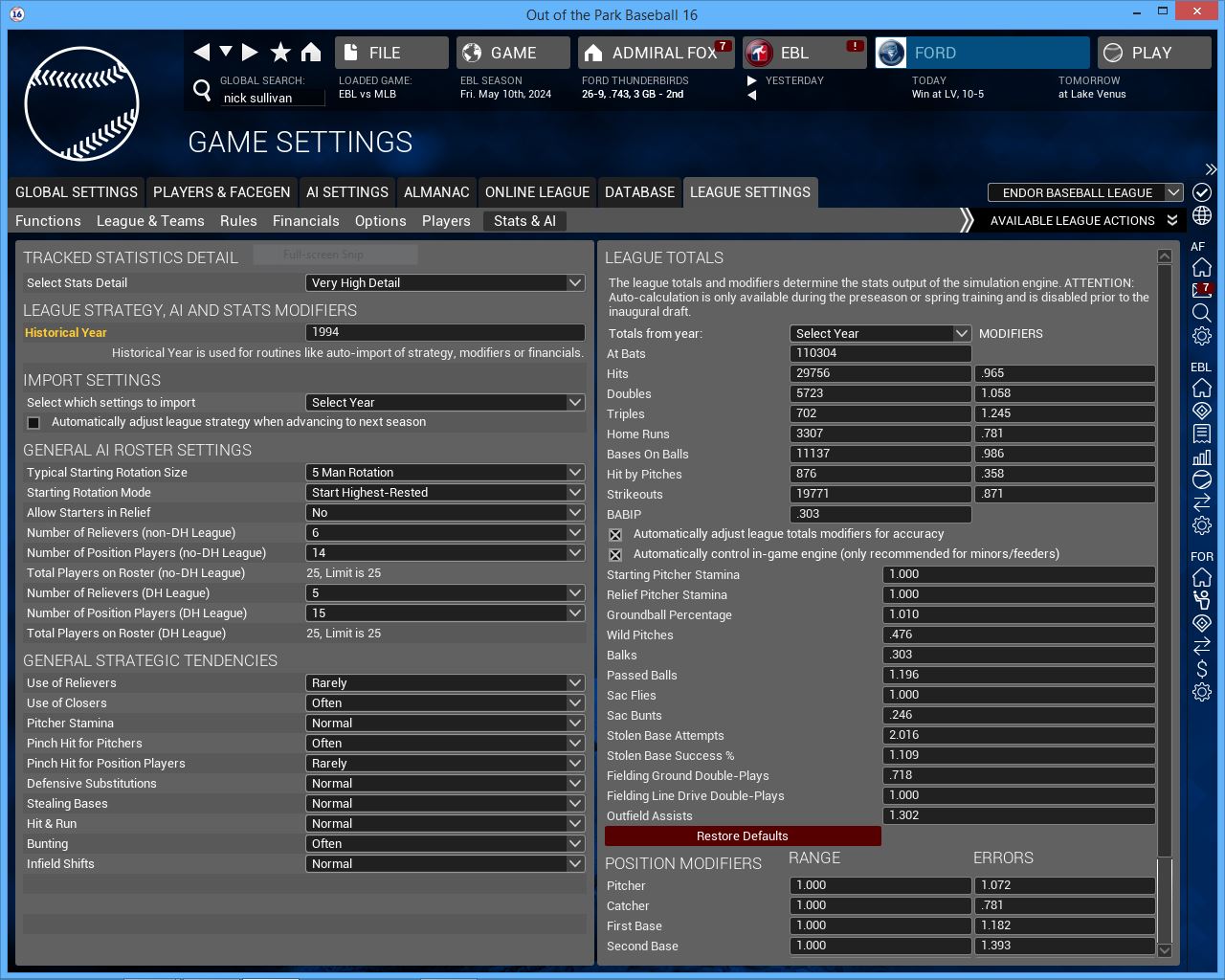Open the Almanac tab

436,192
